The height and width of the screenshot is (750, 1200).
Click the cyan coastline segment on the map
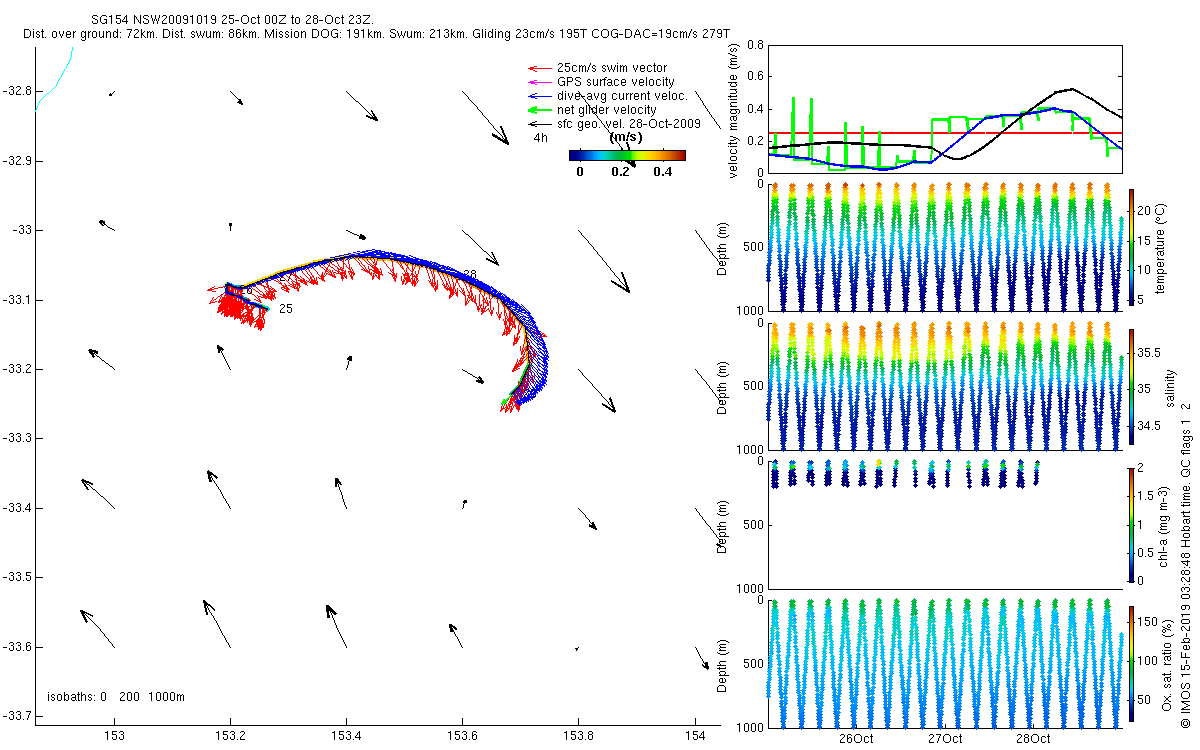tap(55, 78)
